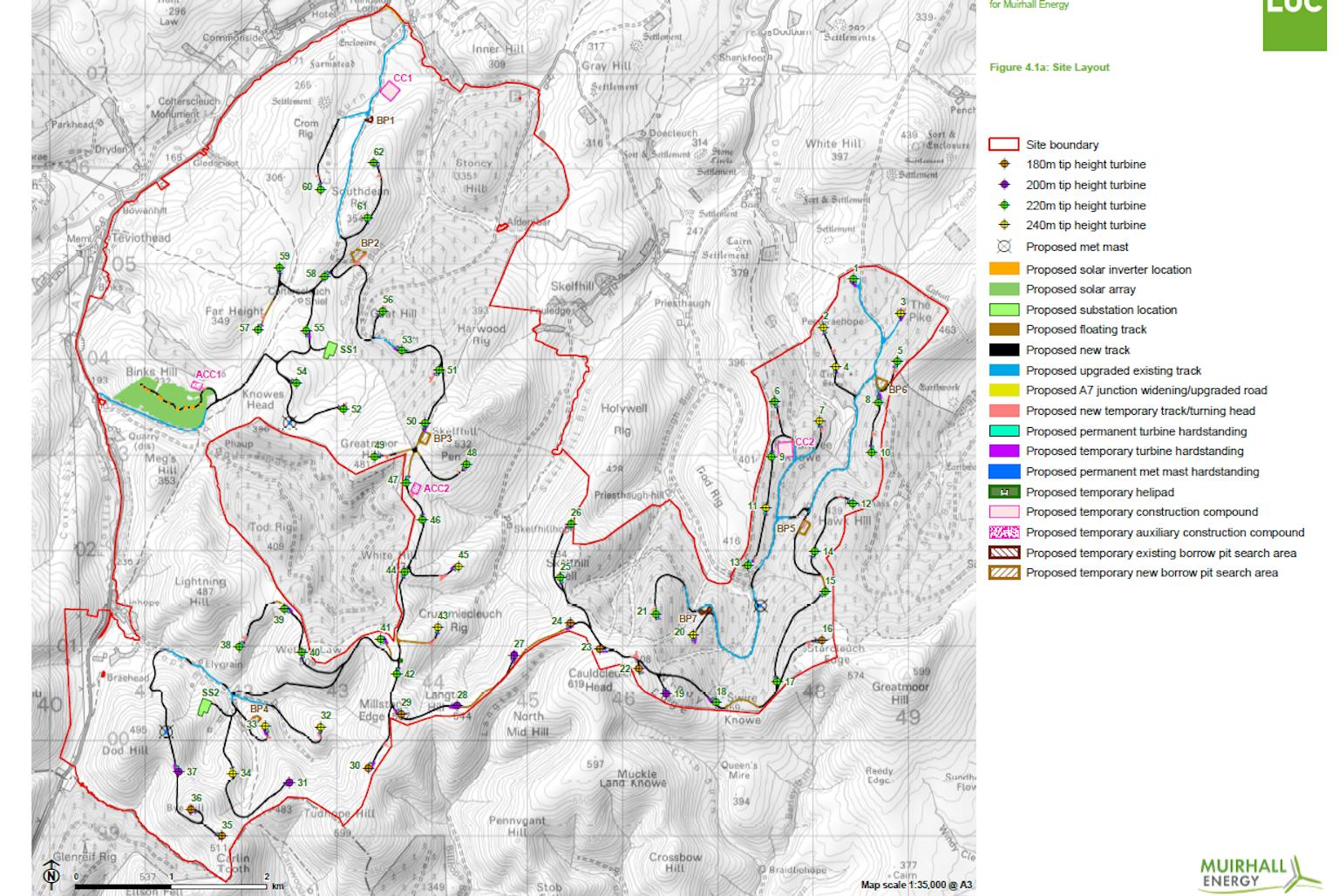Screen dimensions: 1339x896
Task: Click the BP6 borrow pit marker
Action: pos(881,384)
